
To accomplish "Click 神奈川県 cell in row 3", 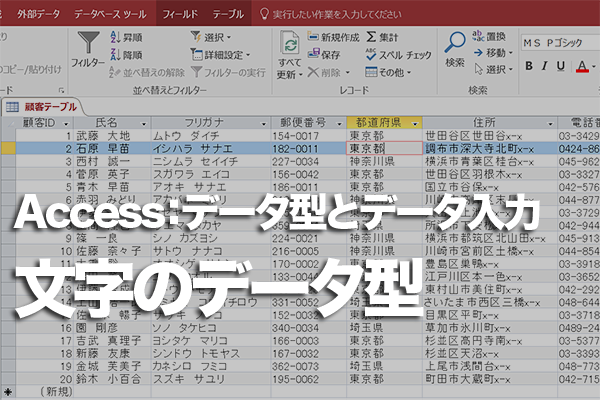I will (x=384, y=162).
